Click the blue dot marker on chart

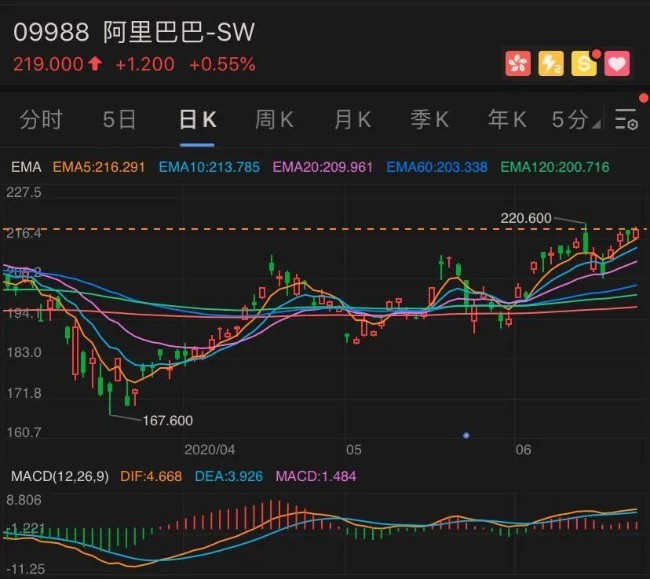pos(466,435)
